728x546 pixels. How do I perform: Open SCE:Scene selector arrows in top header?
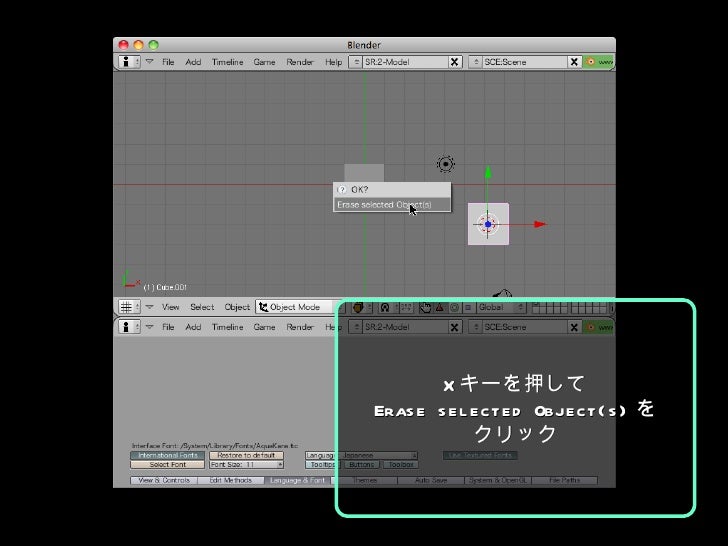[475, 62]
